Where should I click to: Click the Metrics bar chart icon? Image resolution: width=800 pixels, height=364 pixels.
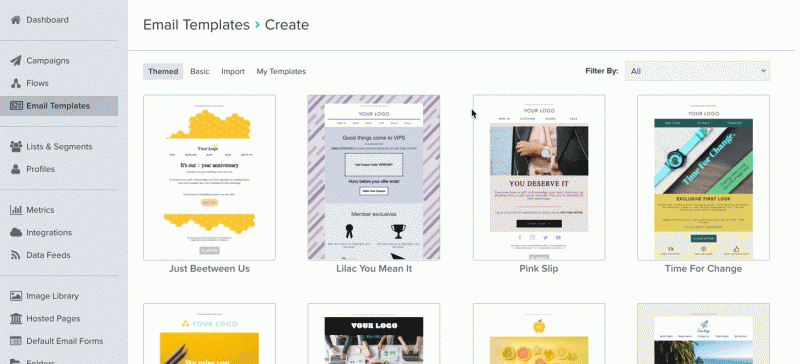[x=16, y=210]
